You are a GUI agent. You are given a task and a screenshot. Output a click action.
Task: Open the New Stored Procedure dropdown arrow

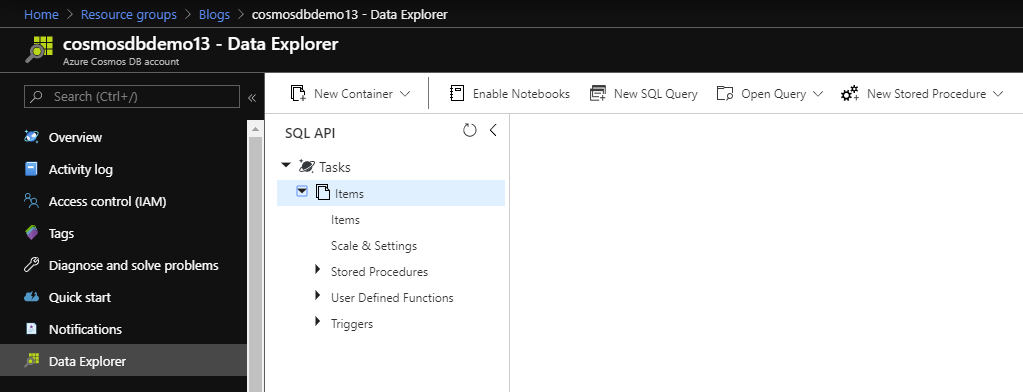click(x=998, y=94)
